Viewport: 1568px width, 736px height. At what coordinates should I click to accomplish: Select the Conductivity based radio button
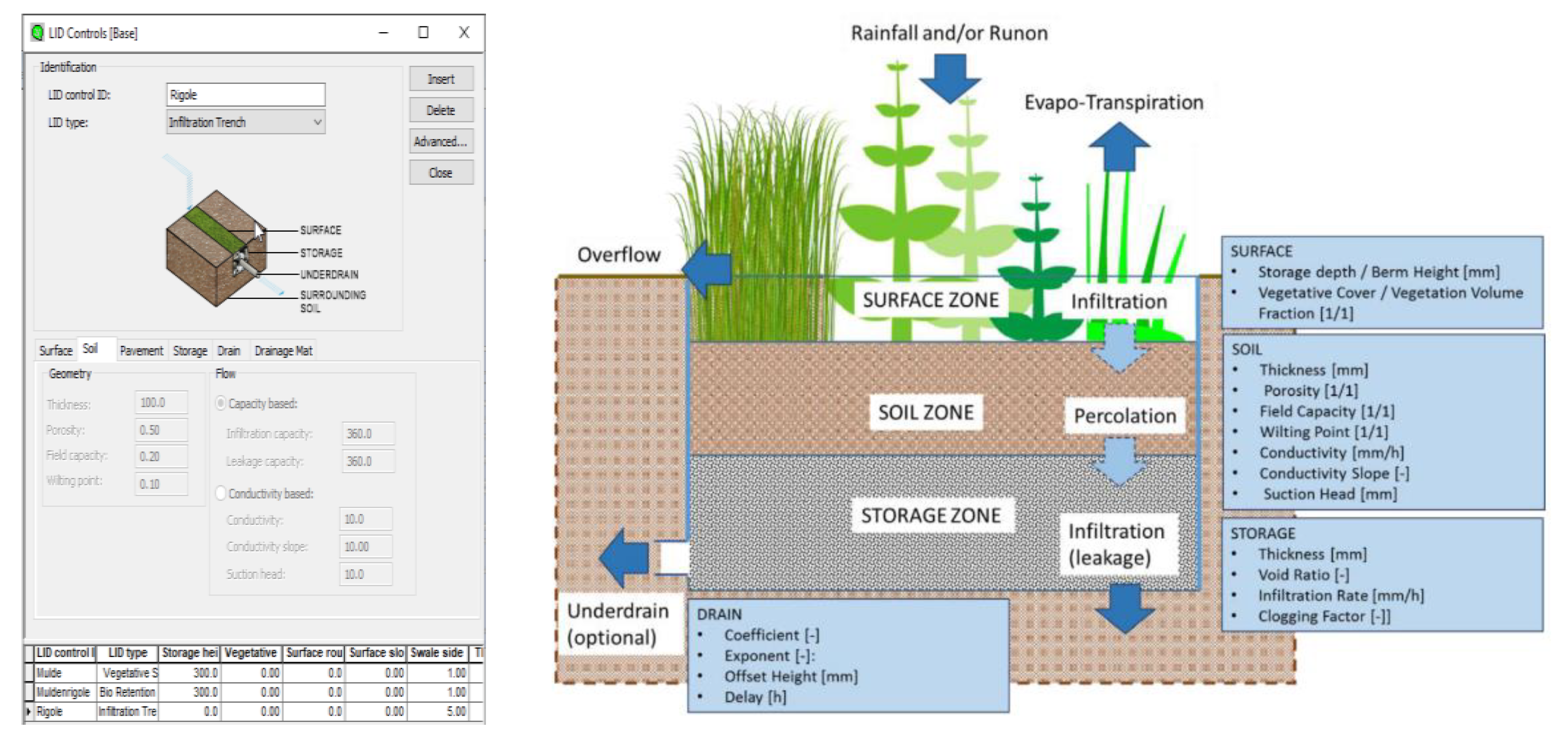pos(221,493)
